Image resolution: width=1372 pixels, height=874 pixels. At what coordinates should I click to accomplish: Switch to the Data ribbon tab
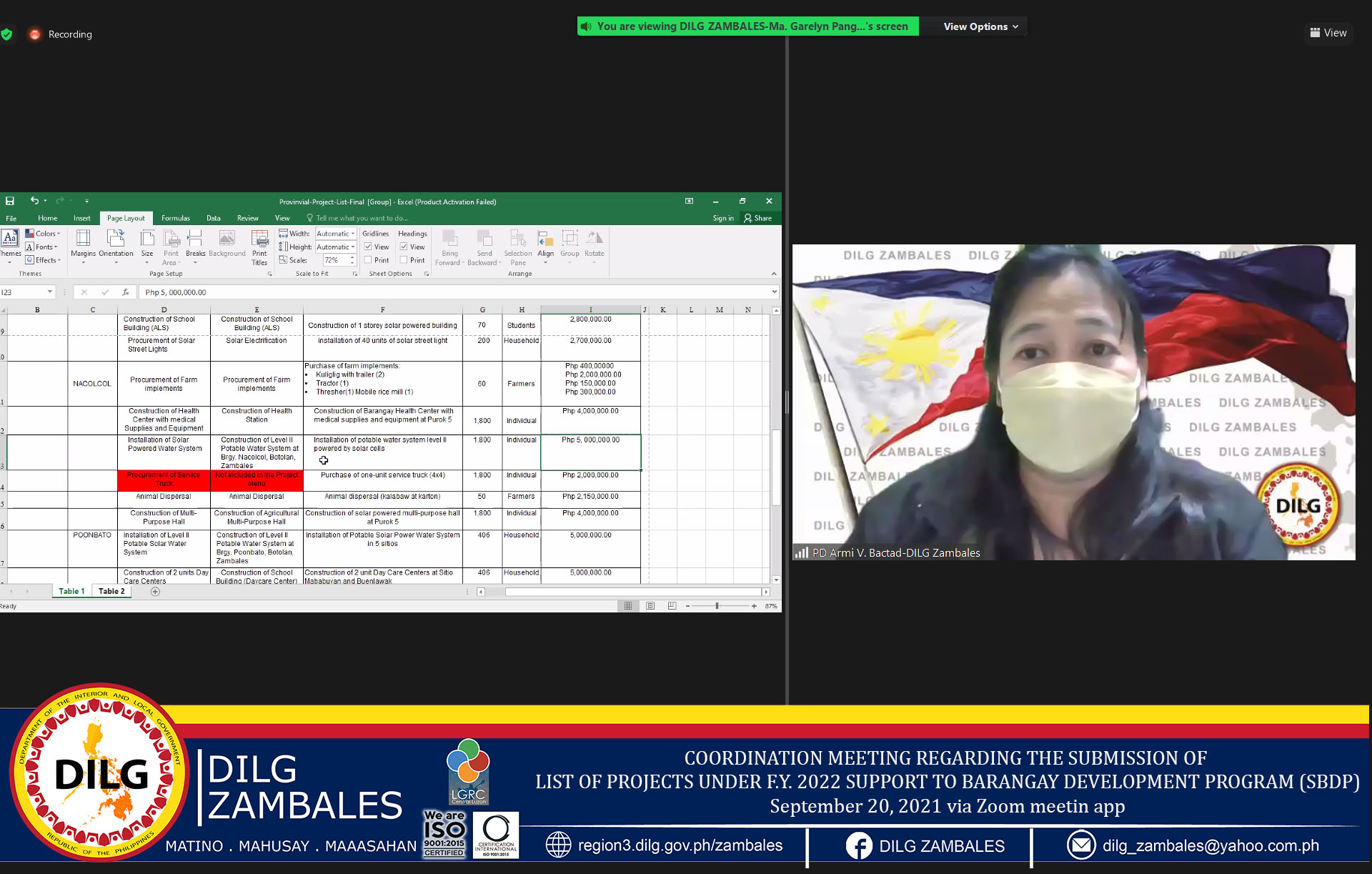(214, 218)
